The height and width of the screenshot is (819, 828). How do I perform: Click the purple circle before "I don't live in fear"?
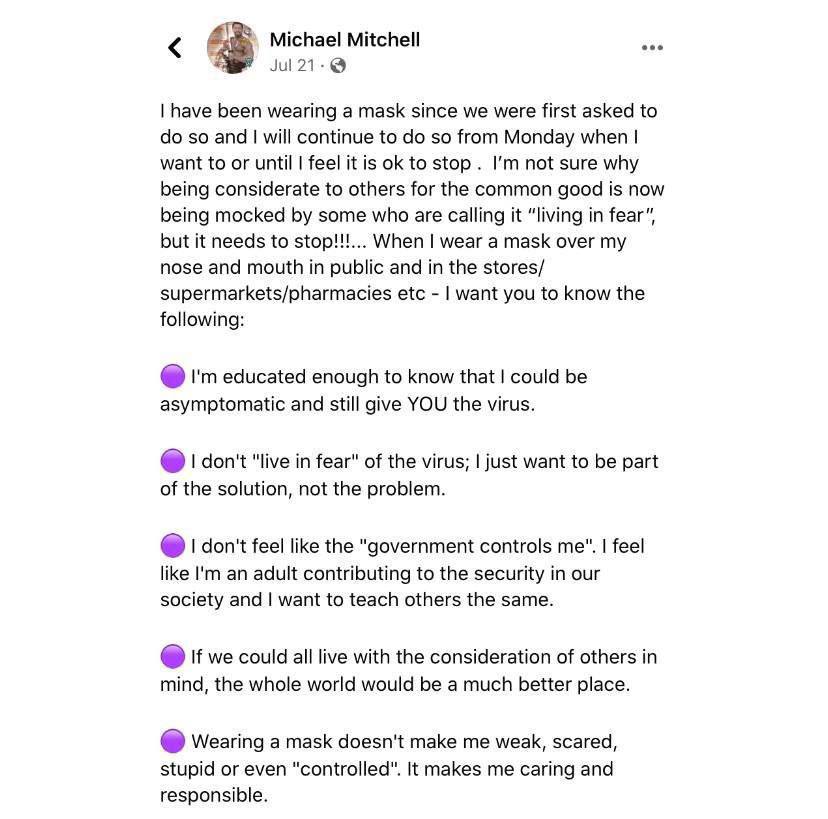coord(173,462)
